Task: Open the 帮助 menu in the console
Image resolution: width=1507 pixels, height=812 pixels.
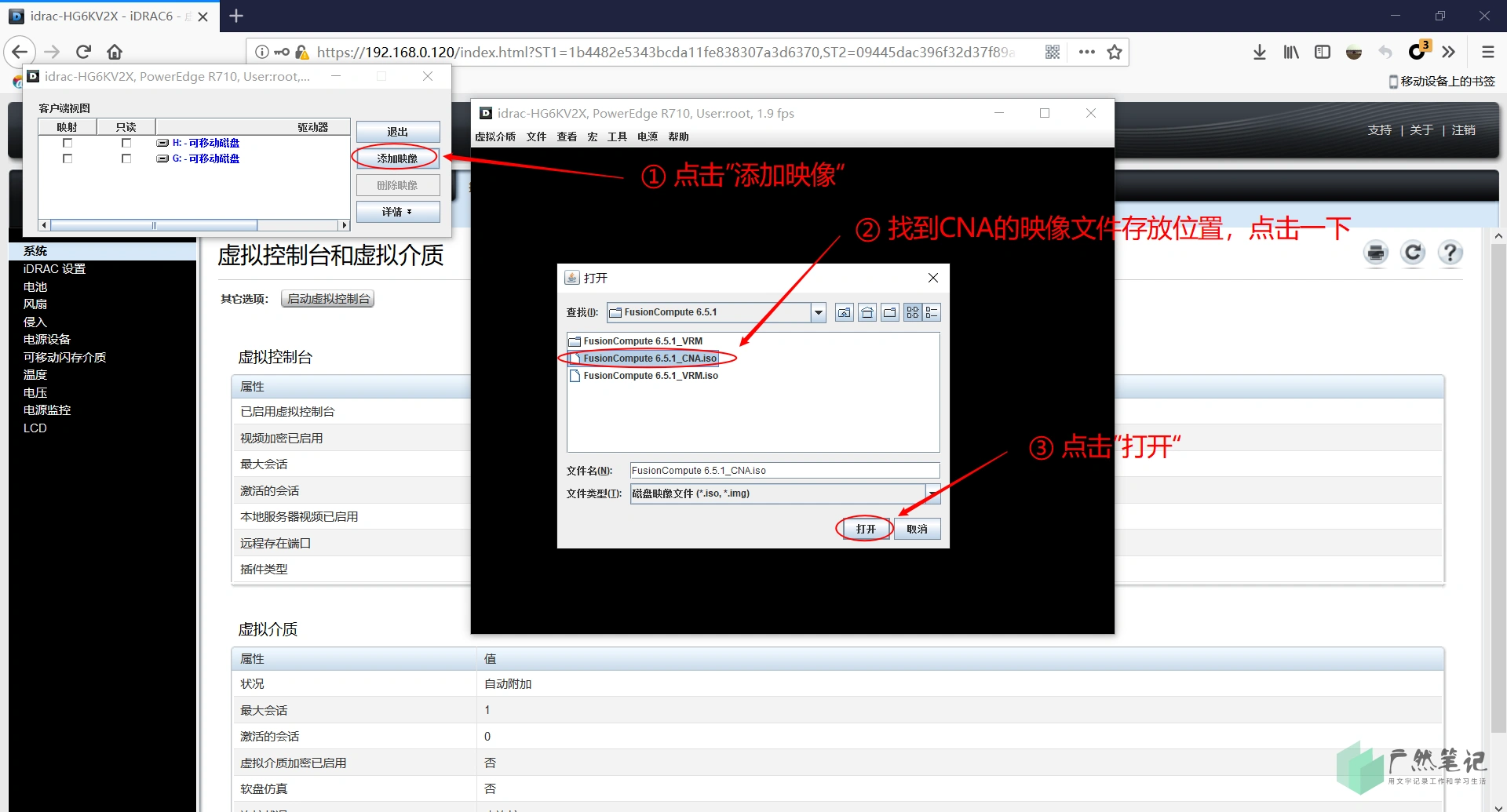Action: (x=679, y=137)
